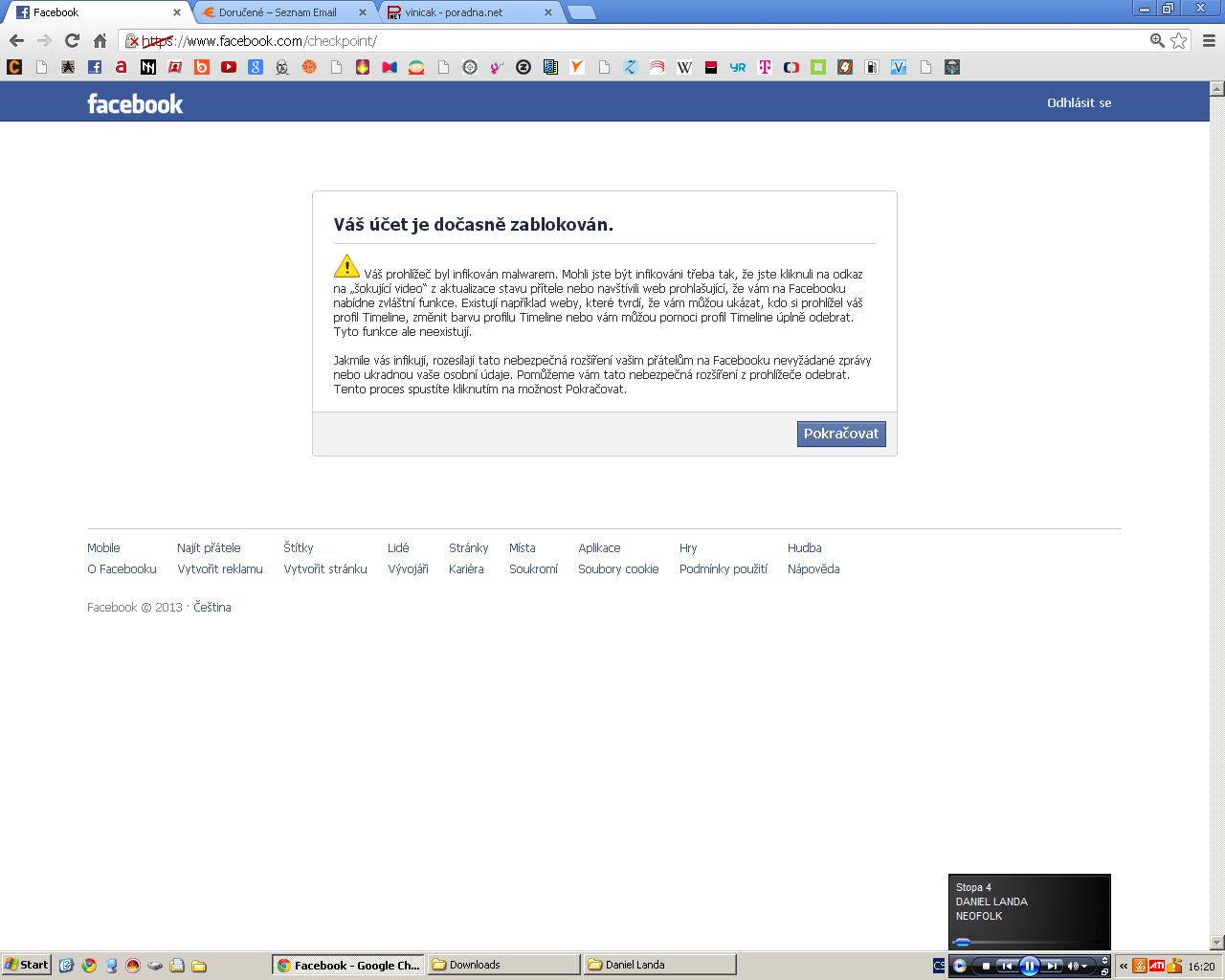1225x980 pixels.
Task: Change language via Čeština link
Action: point(212,607)
